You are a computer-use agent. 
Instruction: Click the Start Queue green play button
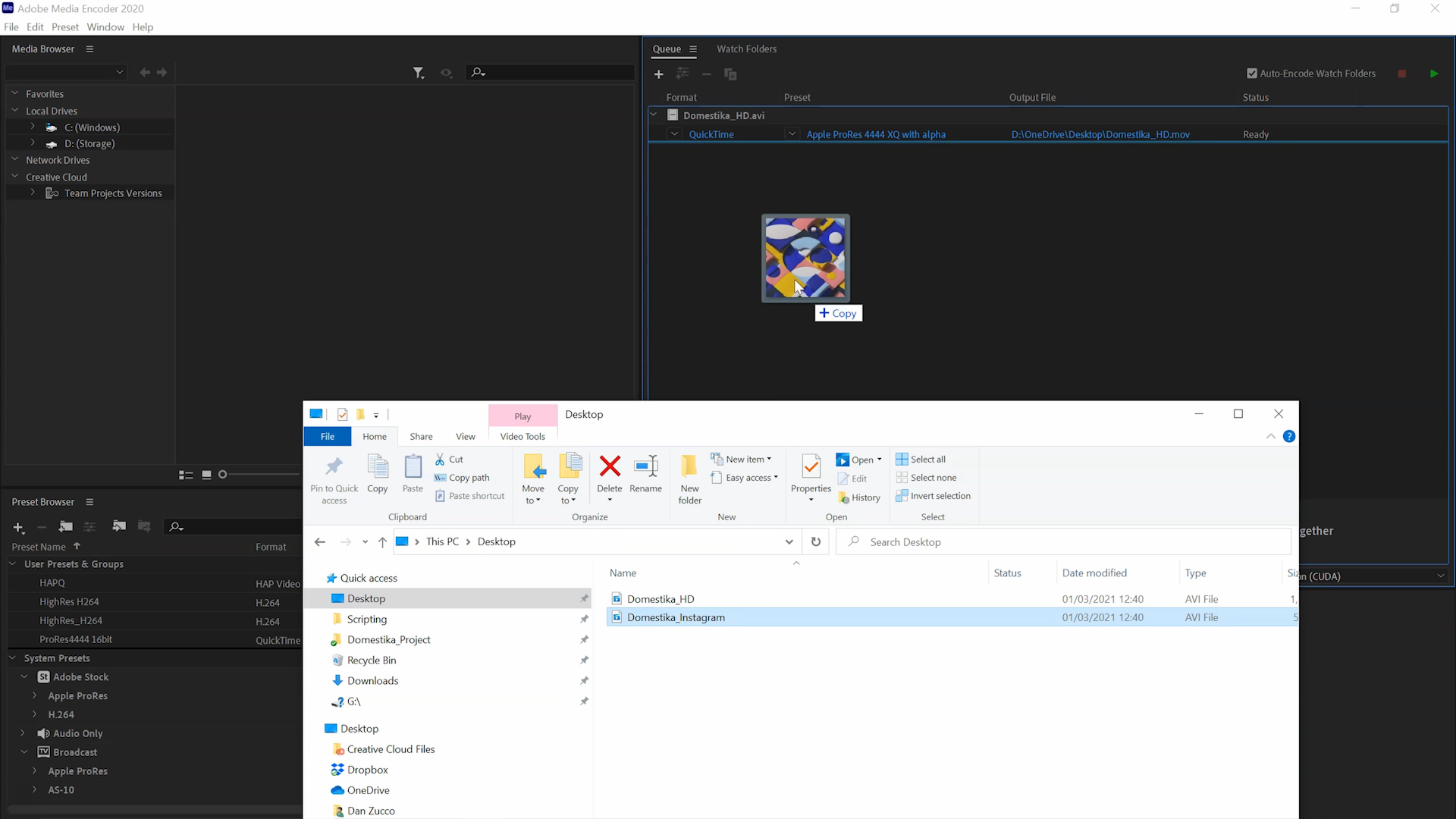[1433, 74]
